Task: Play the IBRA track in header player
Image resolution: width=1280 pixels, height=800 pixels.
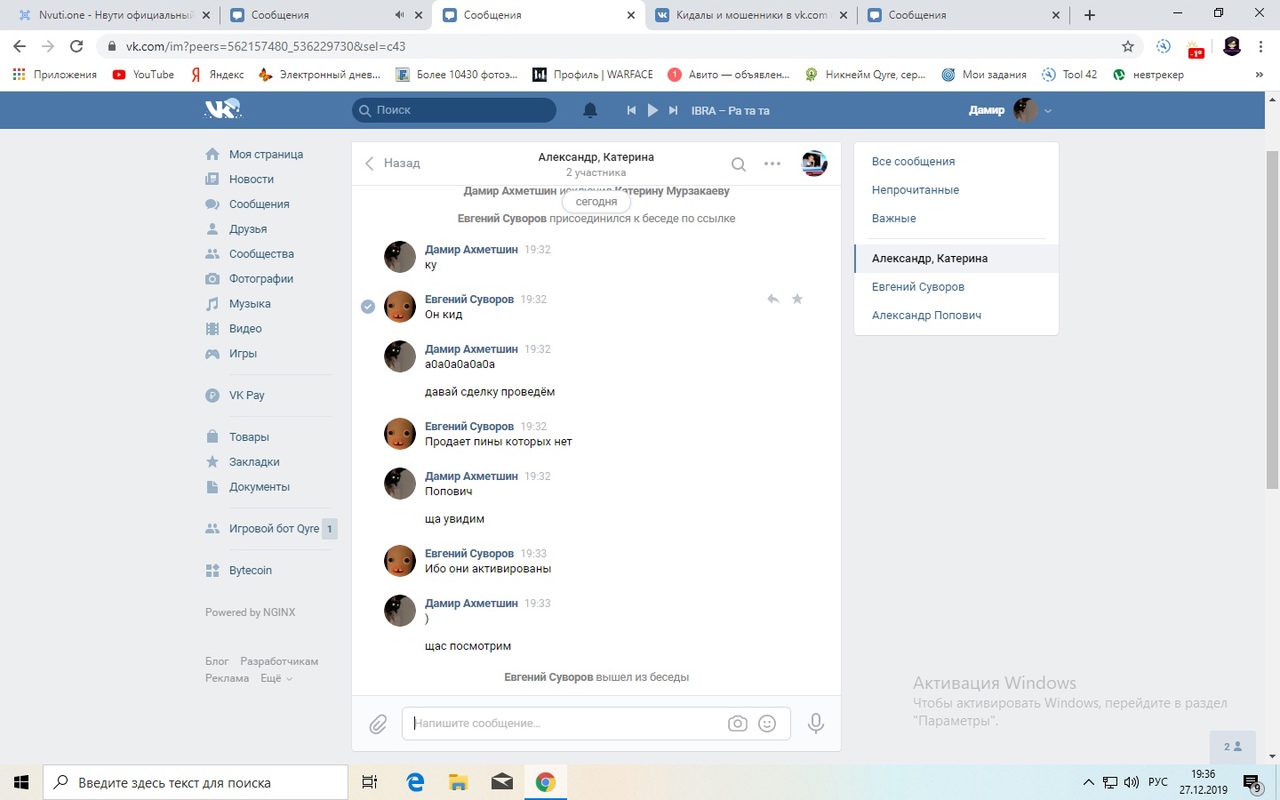Action: coord(652,110)
